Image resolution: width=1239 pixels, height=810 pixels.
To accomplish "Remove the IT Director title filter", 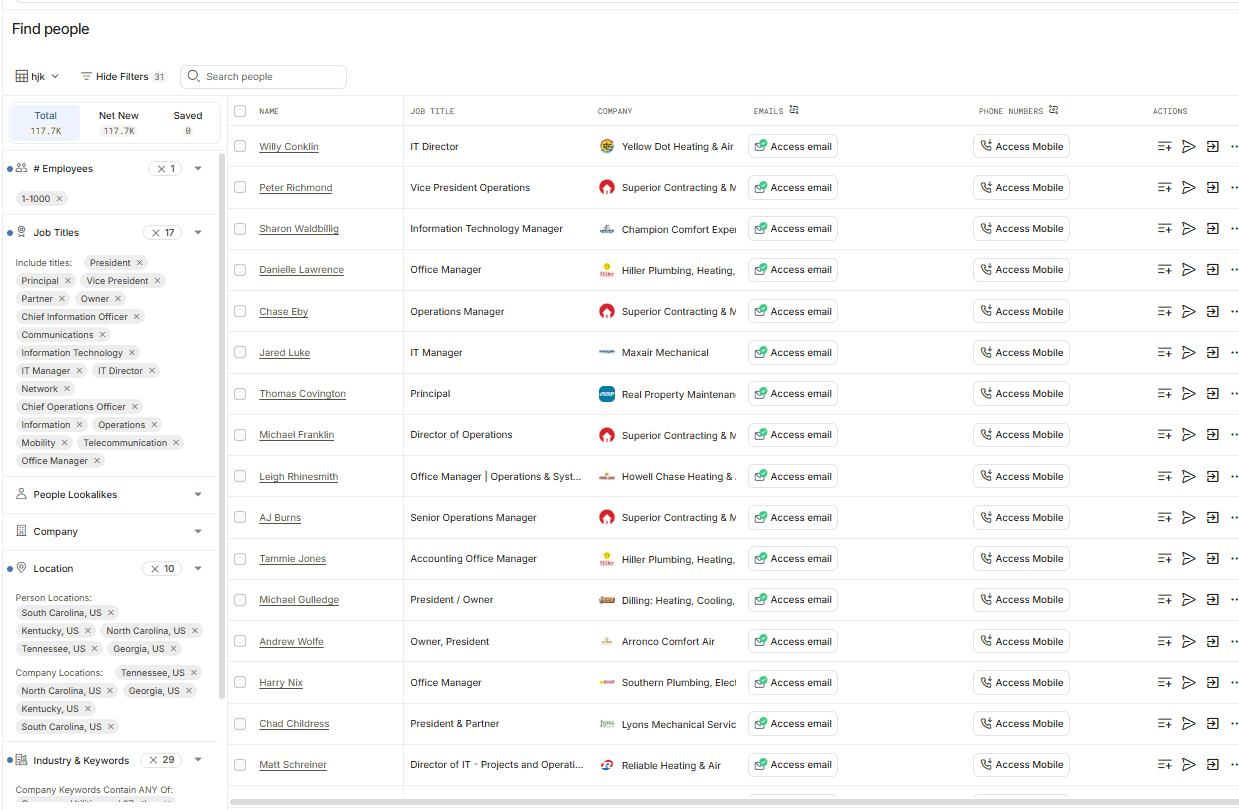I will coord(152,371).
